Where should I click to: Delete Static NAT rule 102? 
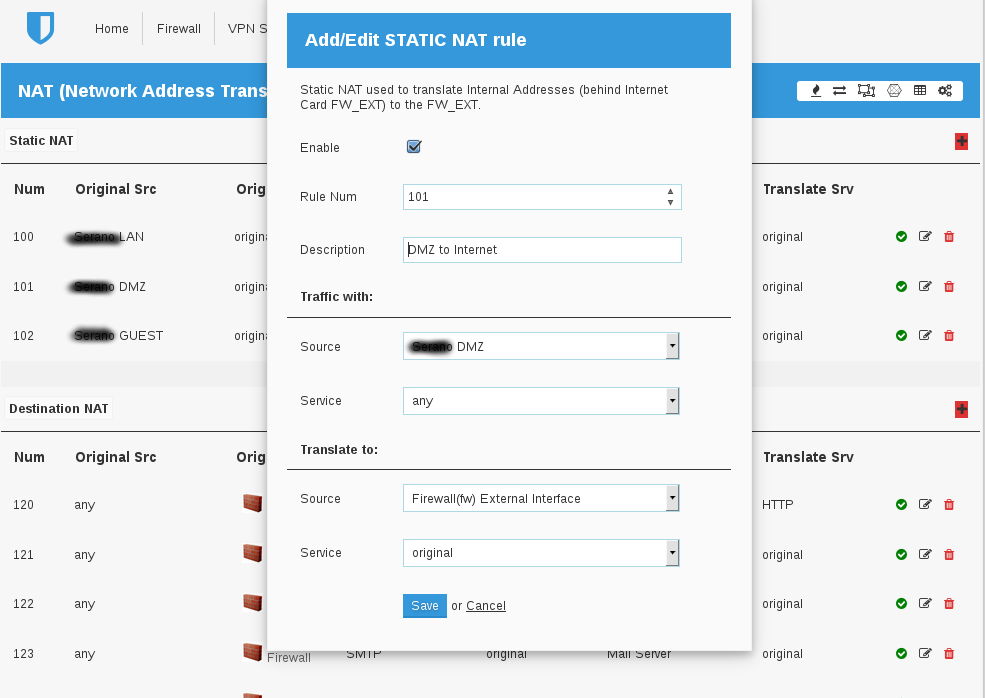949,336
